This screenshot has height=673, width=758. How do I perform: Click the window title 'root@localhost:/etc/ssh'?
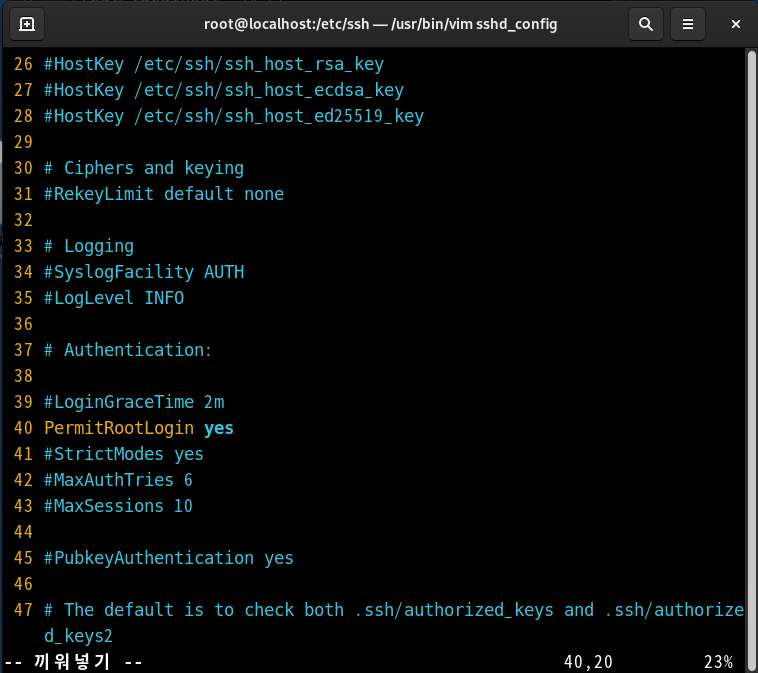286,24
